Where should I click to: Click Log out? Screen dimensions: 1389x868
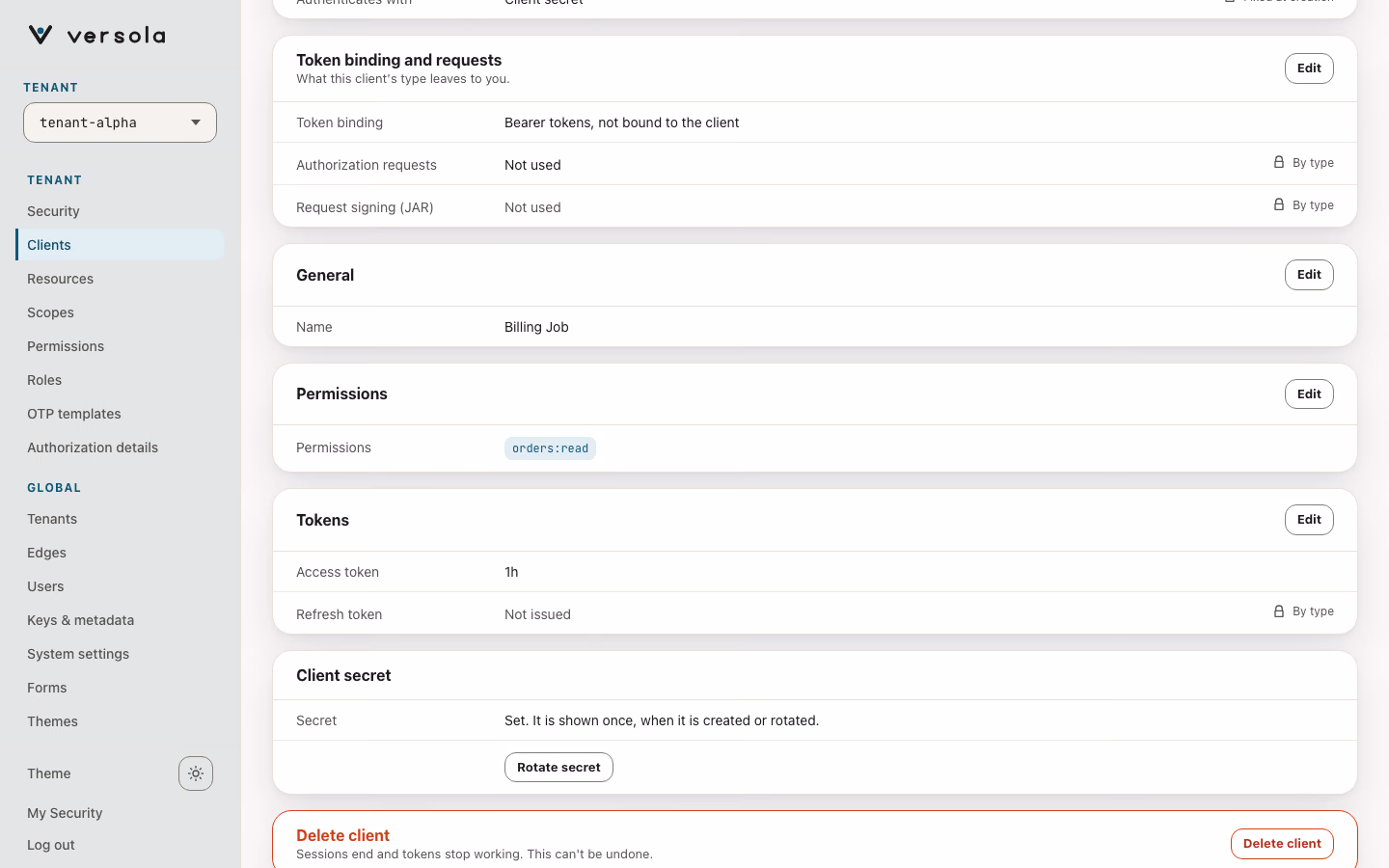tap(51, 845)
